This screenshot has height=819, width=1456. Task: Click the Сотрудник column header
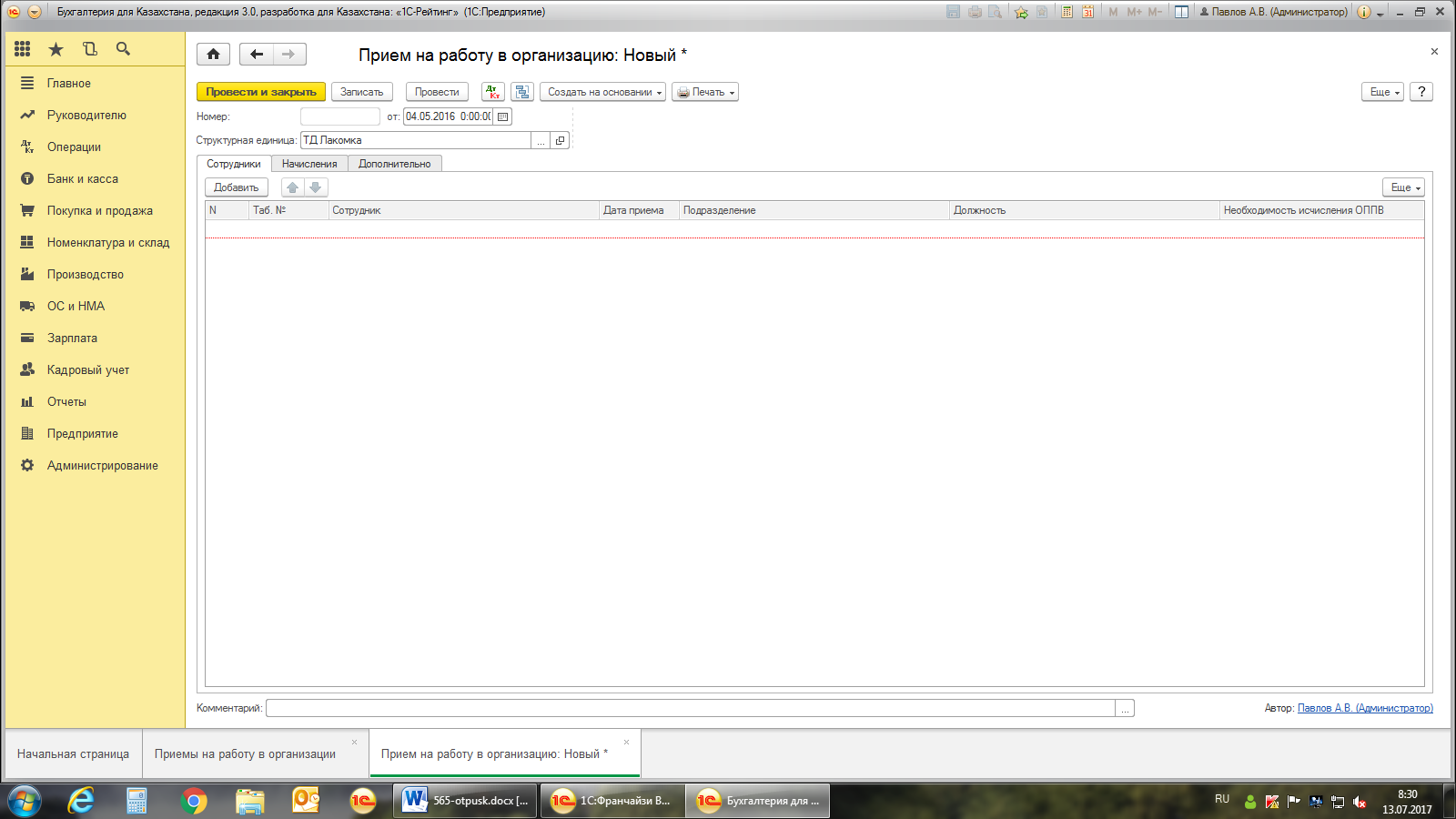click(x=463, y=210)
